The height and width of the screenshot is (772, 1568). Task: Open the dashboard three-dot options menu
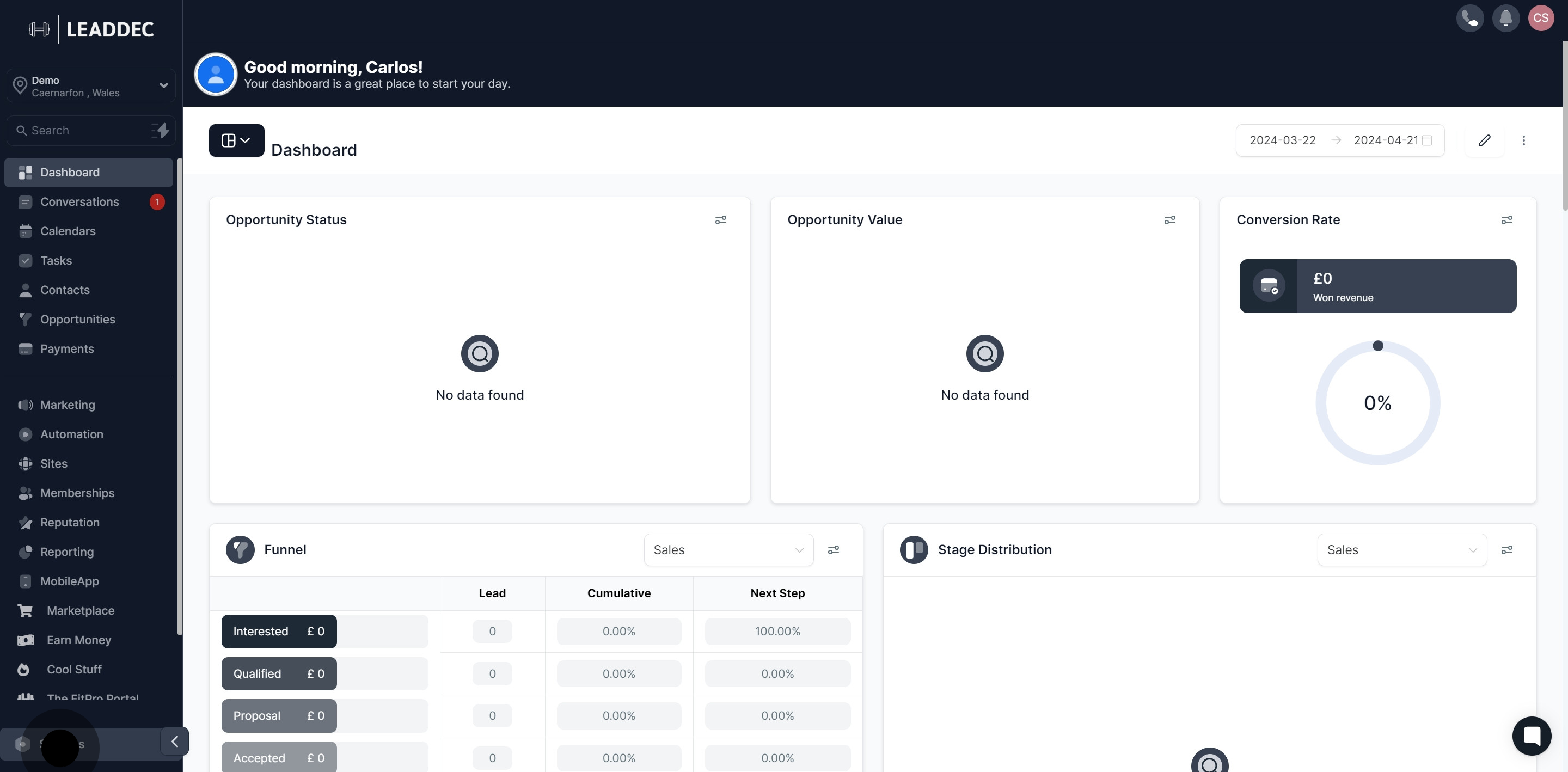(x=1523, y=140)
